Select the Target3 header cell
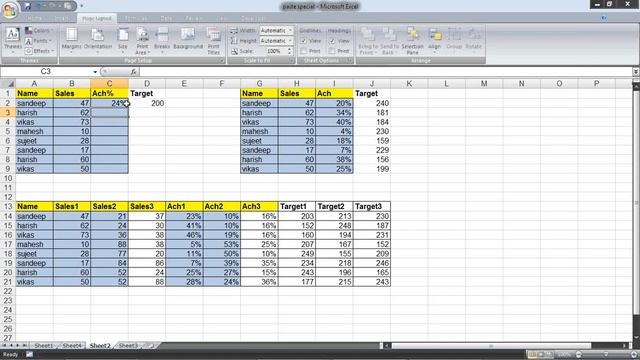640x360 pixels. click(x=372, y=207)
